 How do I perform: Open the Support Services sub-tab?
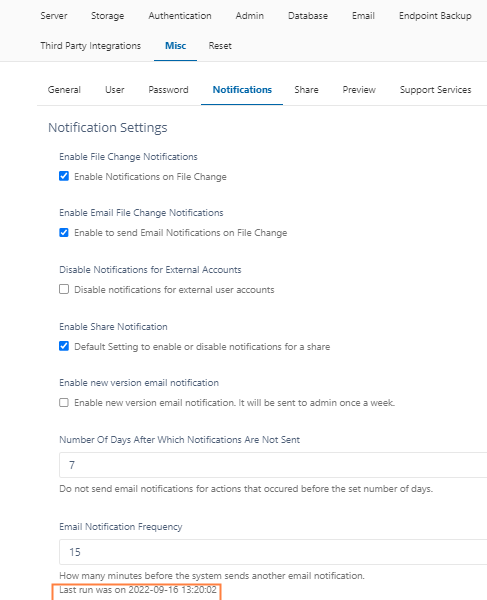click(435, 90)
